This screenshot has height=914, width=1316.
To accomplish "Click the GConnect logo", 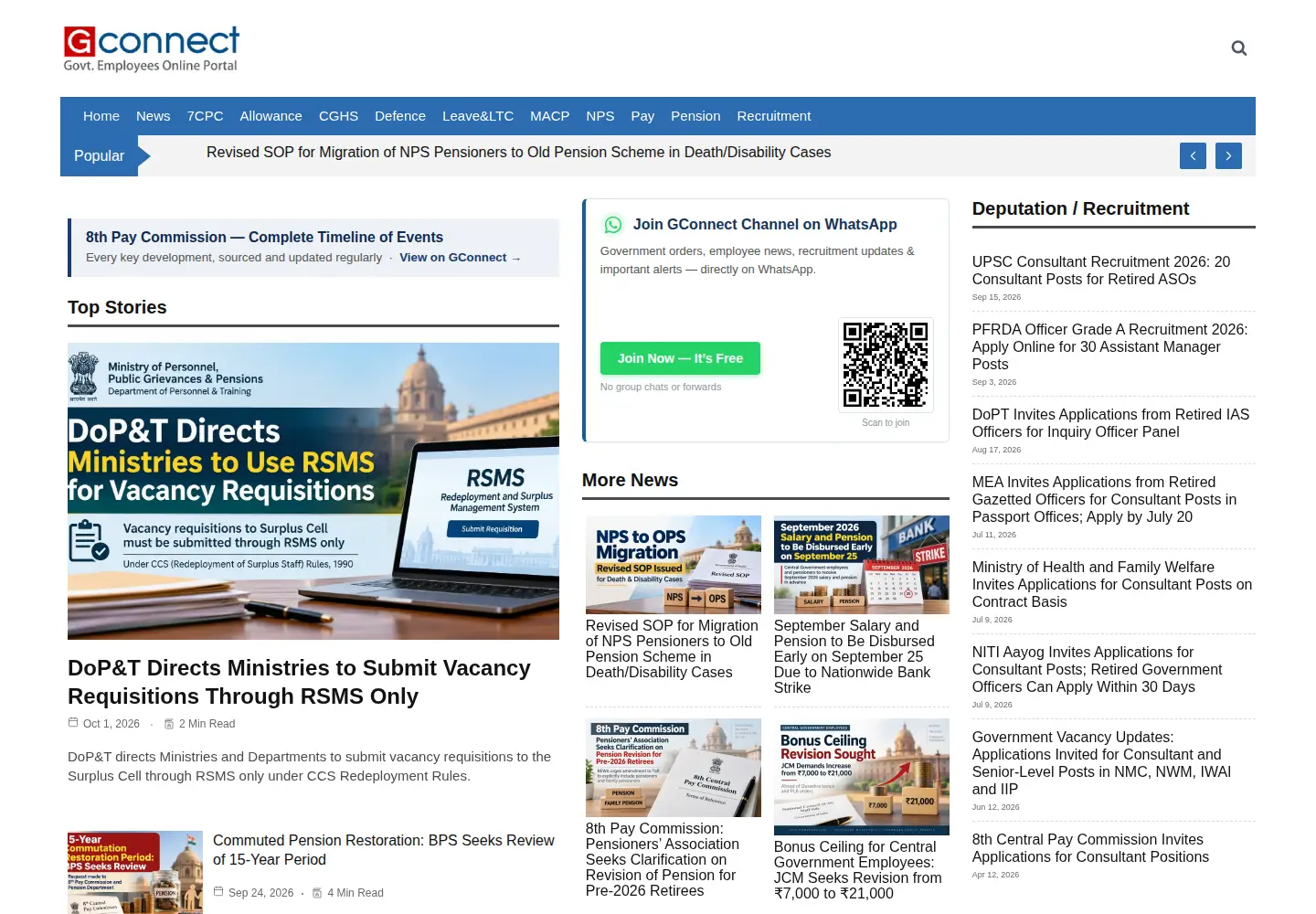I will coord(152,49).
